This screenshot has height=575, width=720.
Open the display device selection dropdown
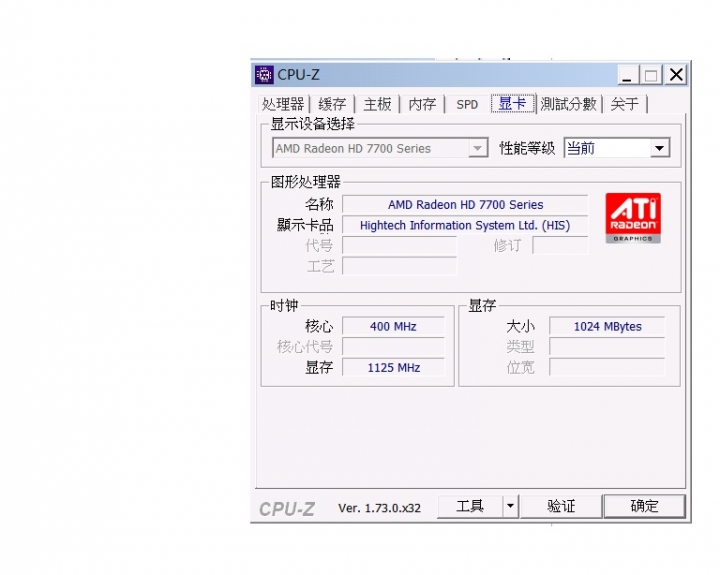[x=380, y=148]
